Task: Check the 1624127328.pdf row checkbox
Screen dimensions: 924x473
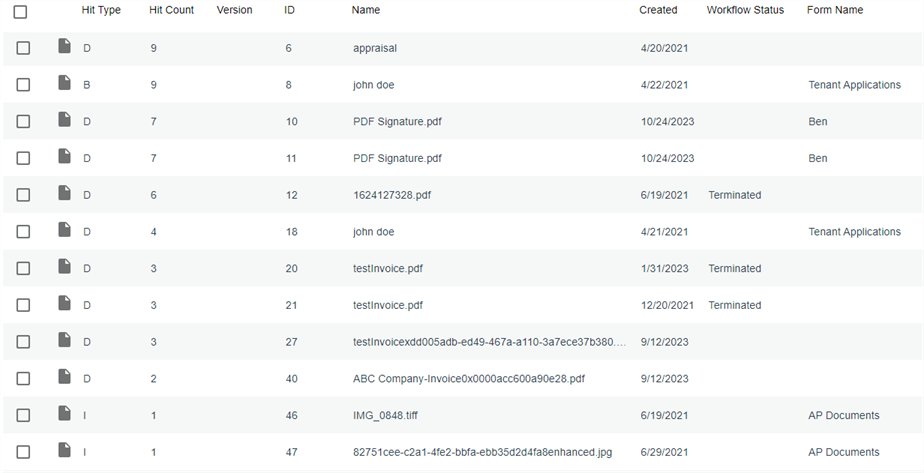Action: click(23, 195)
